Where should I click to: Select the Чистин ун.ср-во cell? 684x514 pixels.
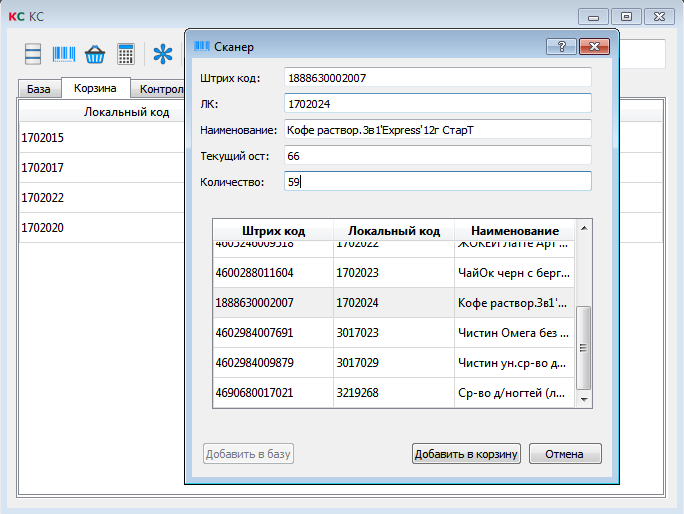[x=515, y=363]
